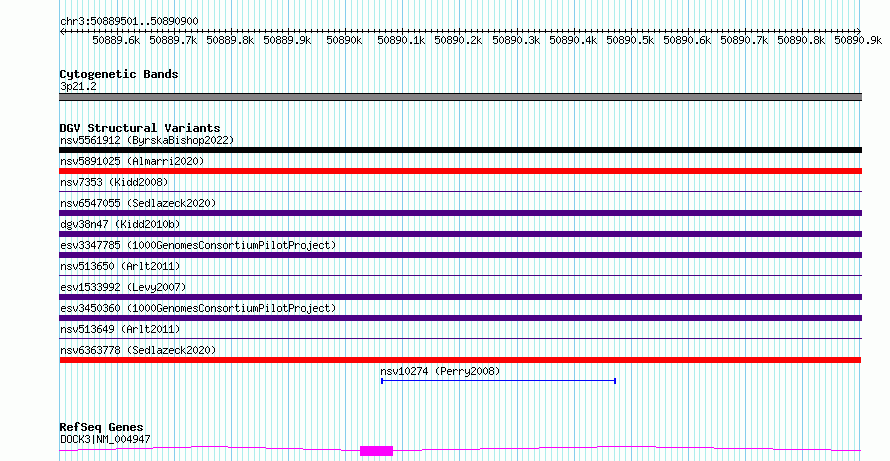
Task: Click nsv6547055 (Sedlazeck2020) variant label
Action: point(138,203)
